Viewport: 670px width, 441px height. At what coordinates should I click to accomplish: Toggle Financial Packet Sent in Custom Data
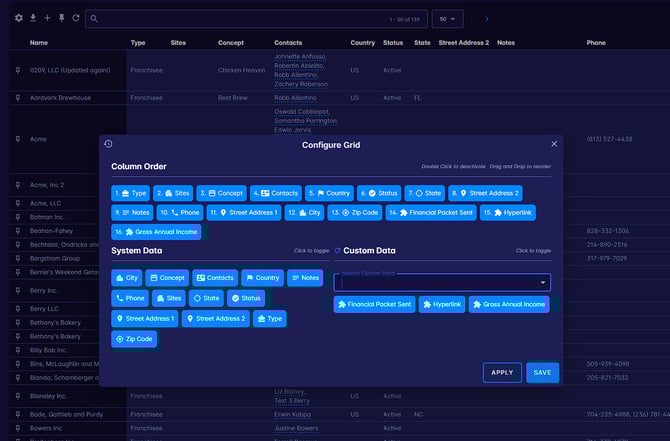click(374, 304)
